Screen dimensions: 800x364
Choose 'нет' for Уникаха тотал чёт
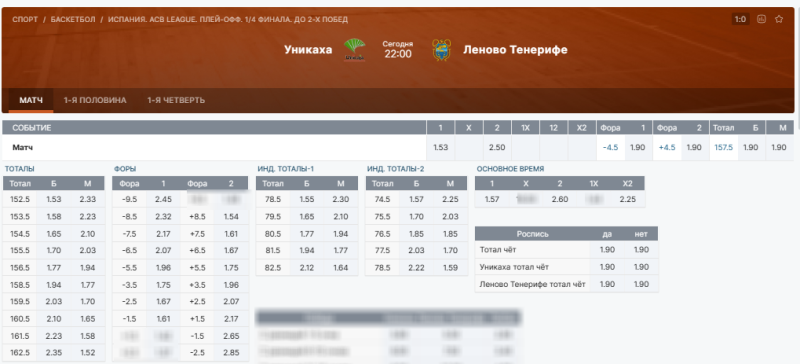pos(641,267)
